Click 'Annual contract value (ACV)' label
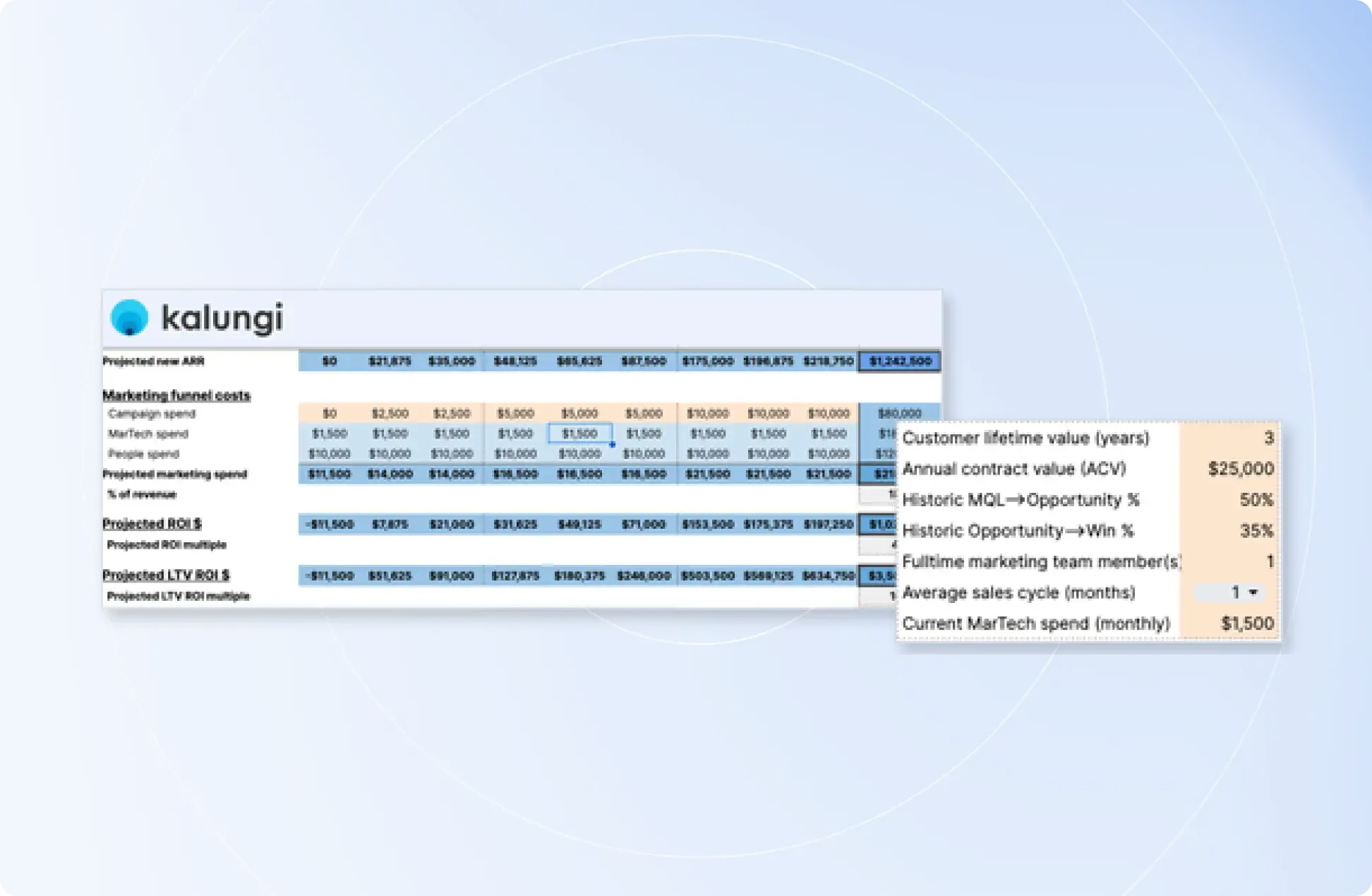Image resolution: width=1372 pixels, height=896 pixels. pyautogui.click(x=1014, y=469)
